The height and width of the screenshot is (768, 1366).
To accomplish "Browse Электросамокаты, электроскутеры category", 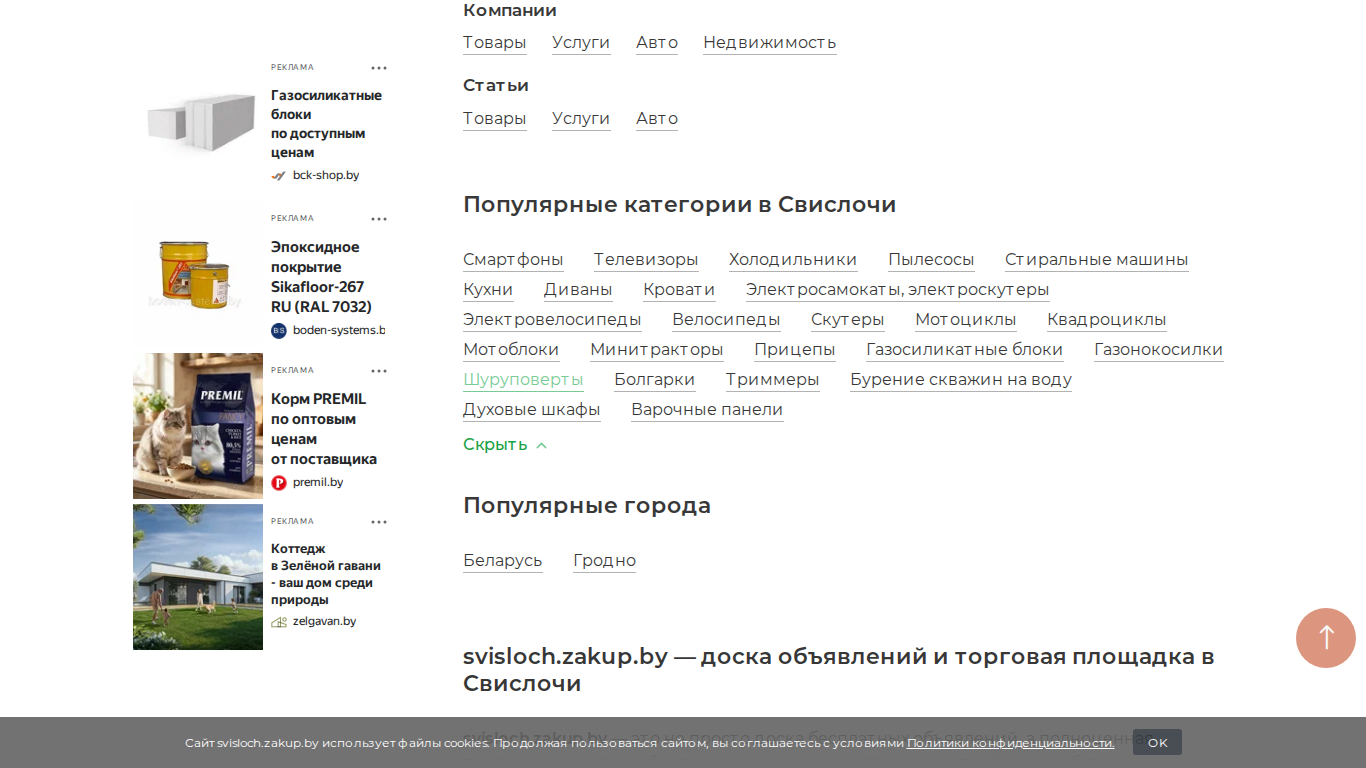I will coord(898,290).
